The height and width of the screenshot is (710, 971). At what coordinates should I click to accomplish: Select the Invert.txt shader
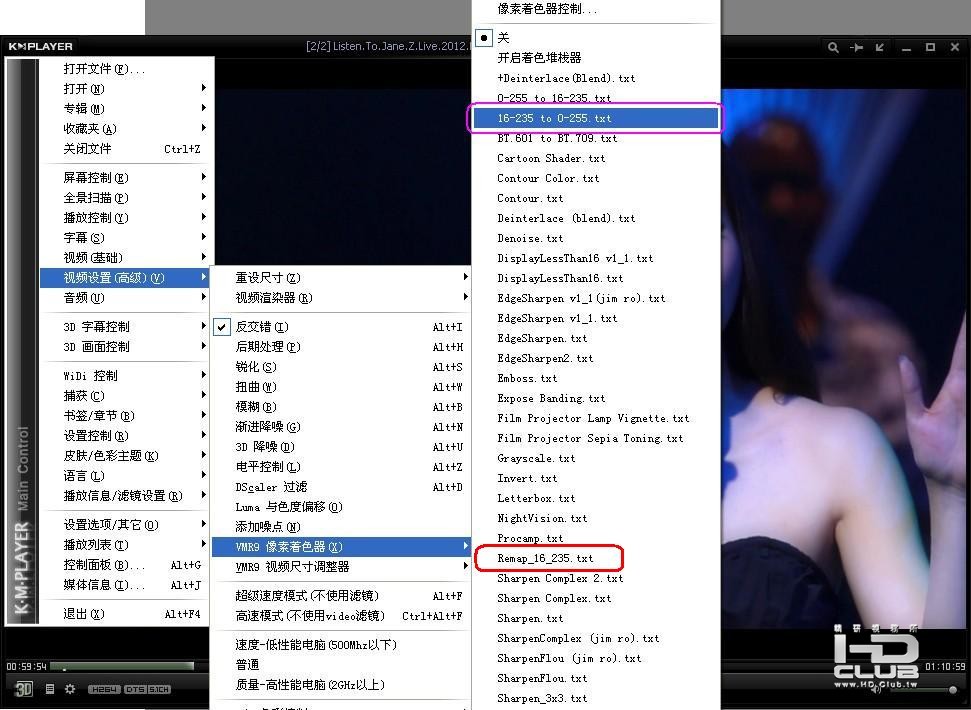coord(595,478)
